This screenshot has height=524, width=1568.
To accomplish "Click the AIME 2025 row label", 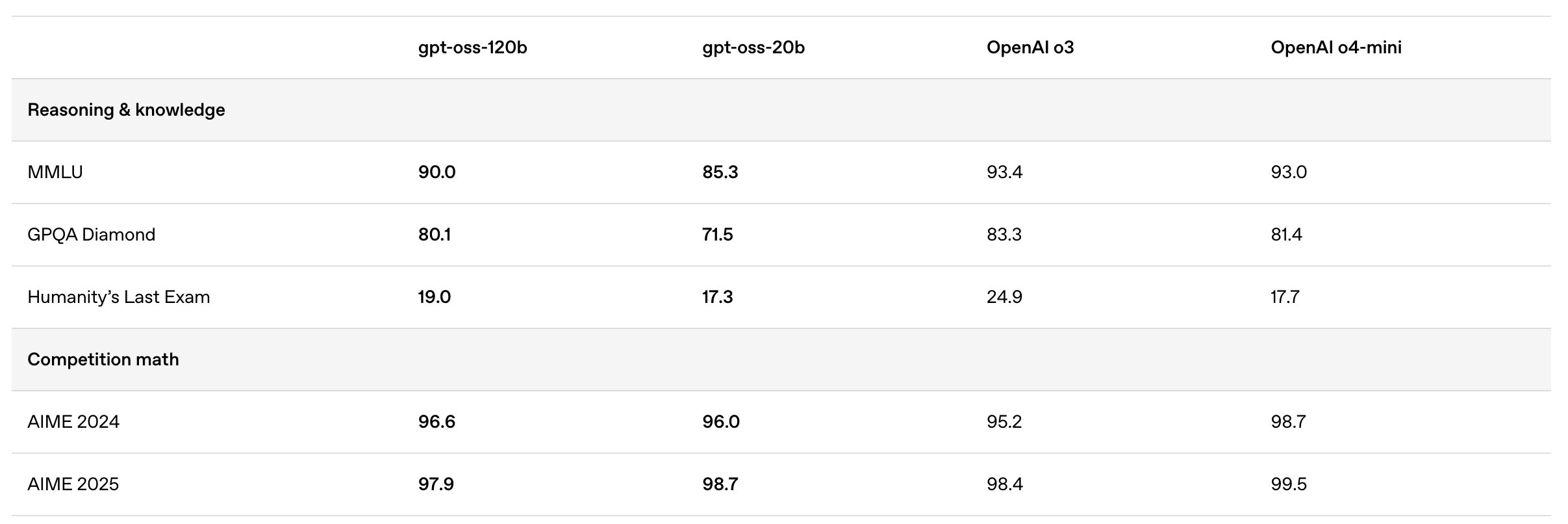I will (x=73, y=484).
